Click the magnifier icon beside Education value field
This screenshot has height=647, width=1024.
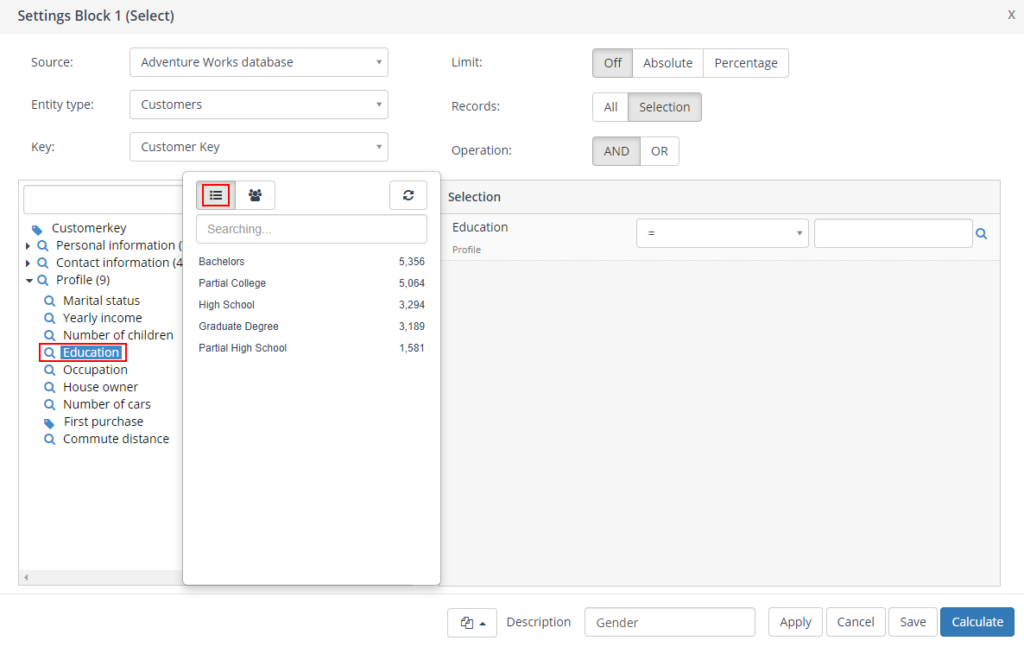coord(982,234)
